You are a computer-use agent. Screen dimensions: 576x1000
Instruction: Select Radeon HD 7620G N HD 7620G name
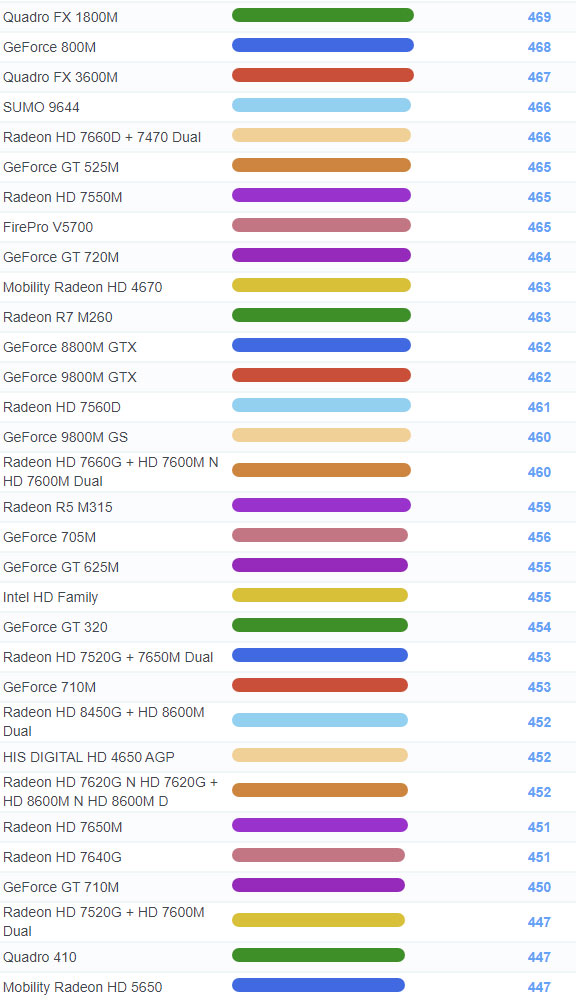[110, 791]
